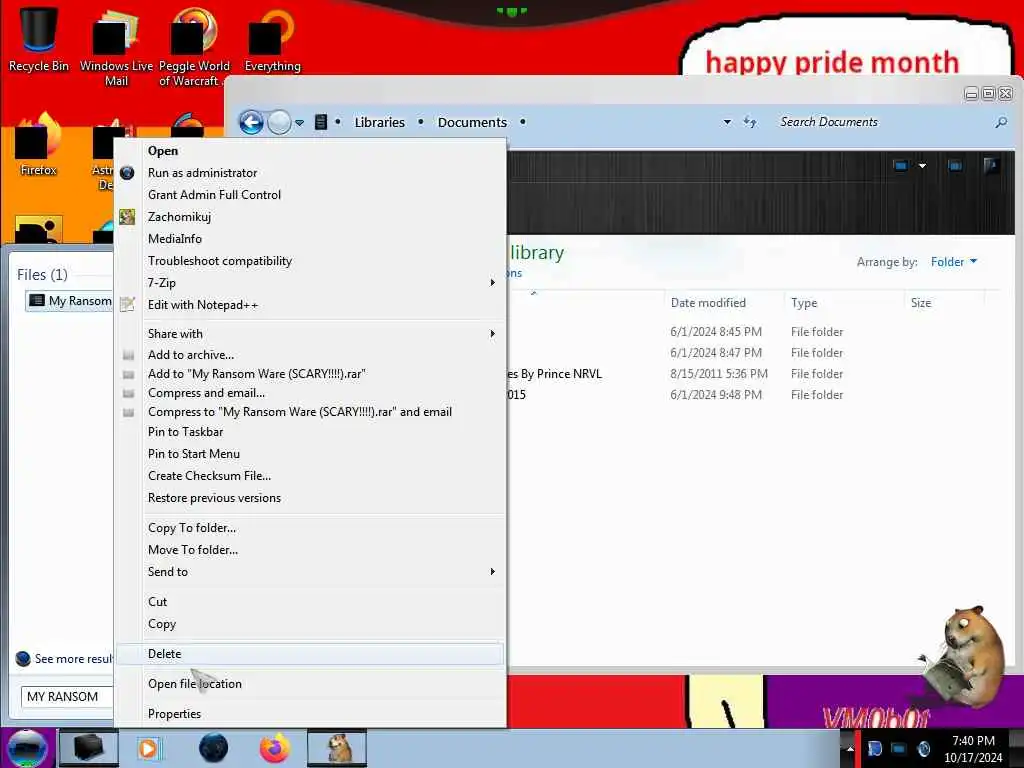Open the media player taskbar icon
This screenshot has width=1024, height=768.
pyautogui.click(x=148, y=748)
